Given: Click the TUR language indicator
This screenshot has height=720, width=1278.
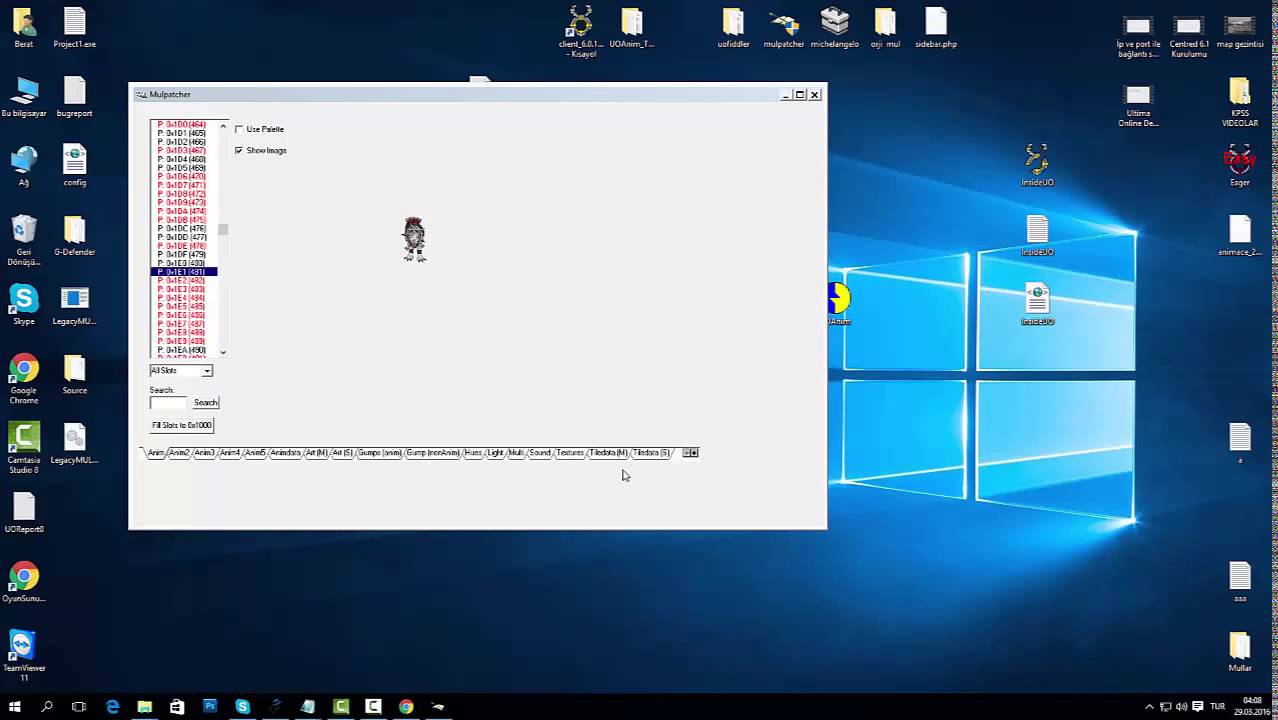Looking at the screenshot, I should tap(1218, 706).
